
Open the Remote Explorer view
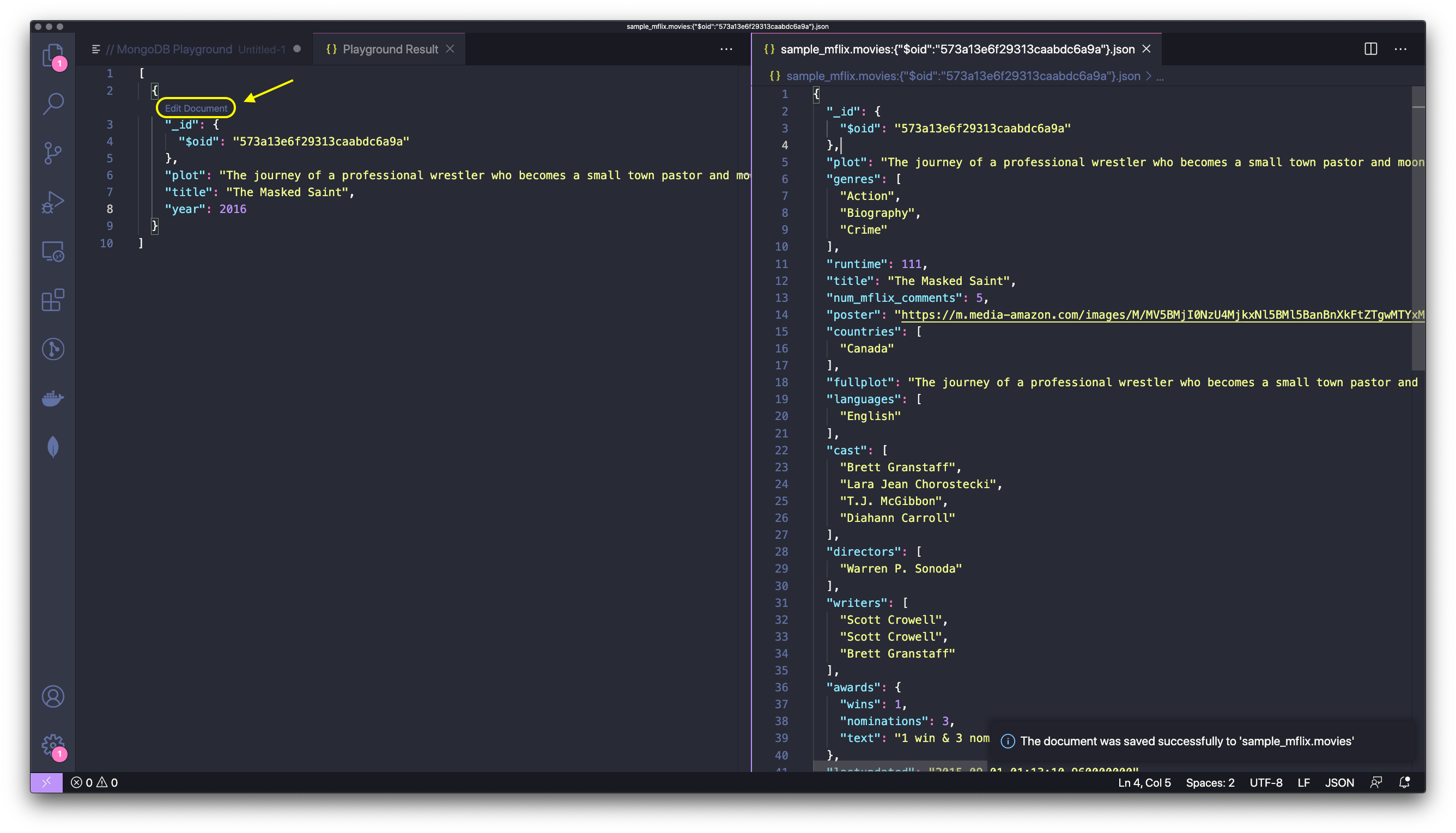(x=53, y=251)
